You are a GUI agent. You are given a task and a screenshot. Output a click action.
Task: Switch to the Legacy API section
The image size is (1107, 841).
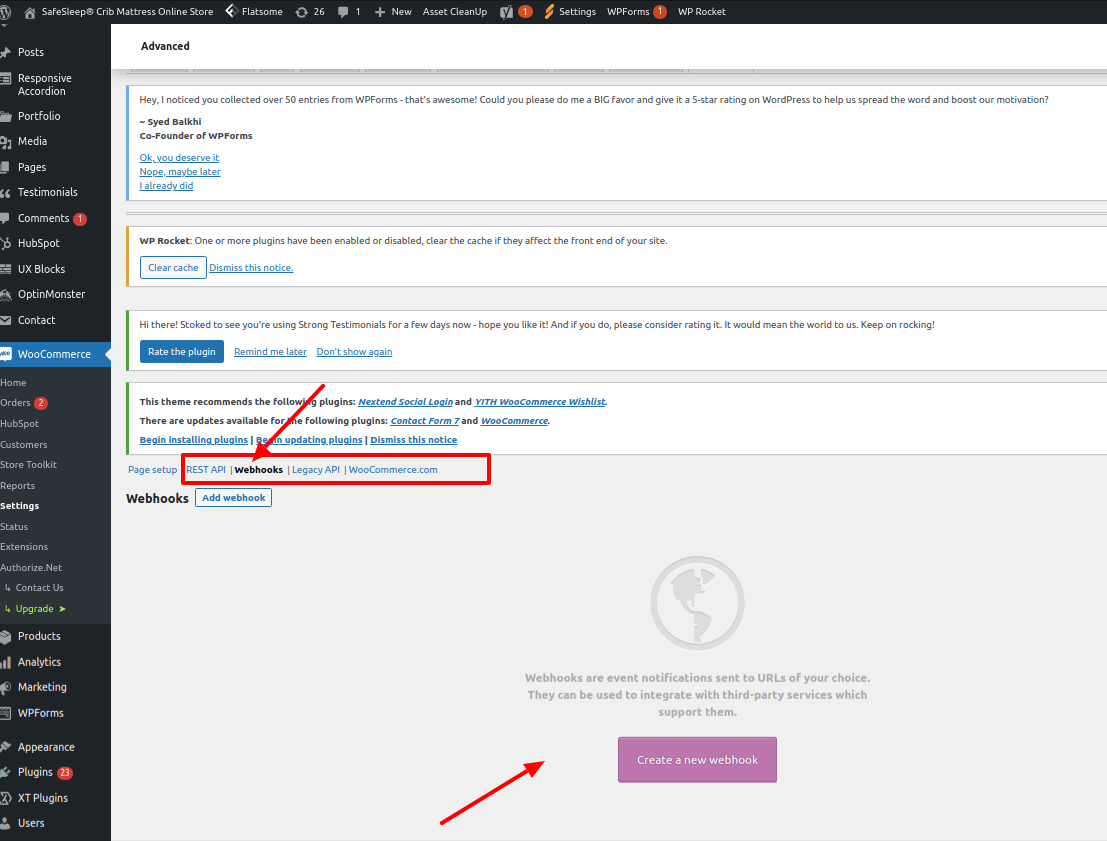pyautogui.click(x=316, y=470)
